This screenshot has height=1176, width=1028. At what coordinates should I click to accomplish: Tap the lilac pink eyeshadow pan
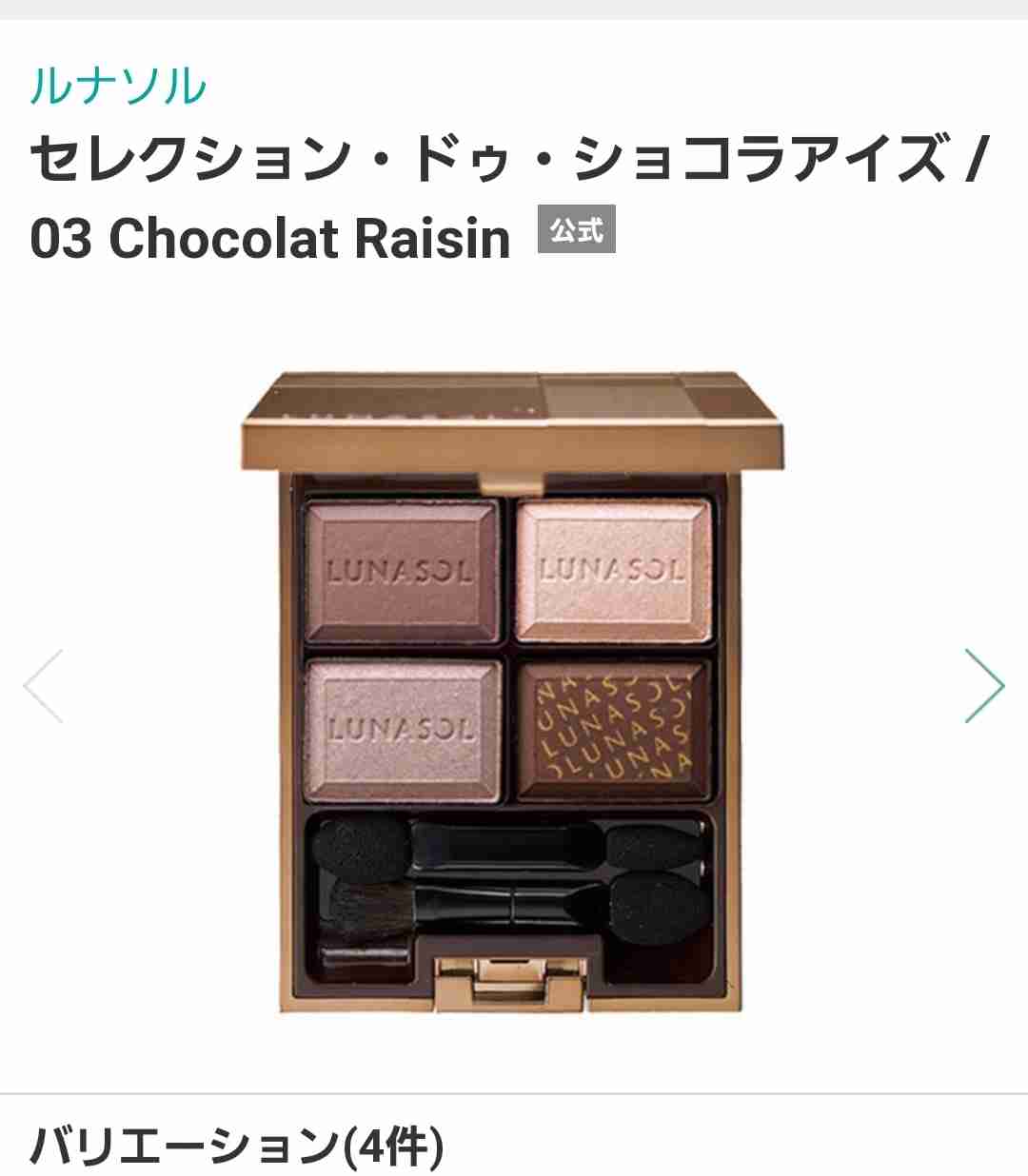coord(403,731)
